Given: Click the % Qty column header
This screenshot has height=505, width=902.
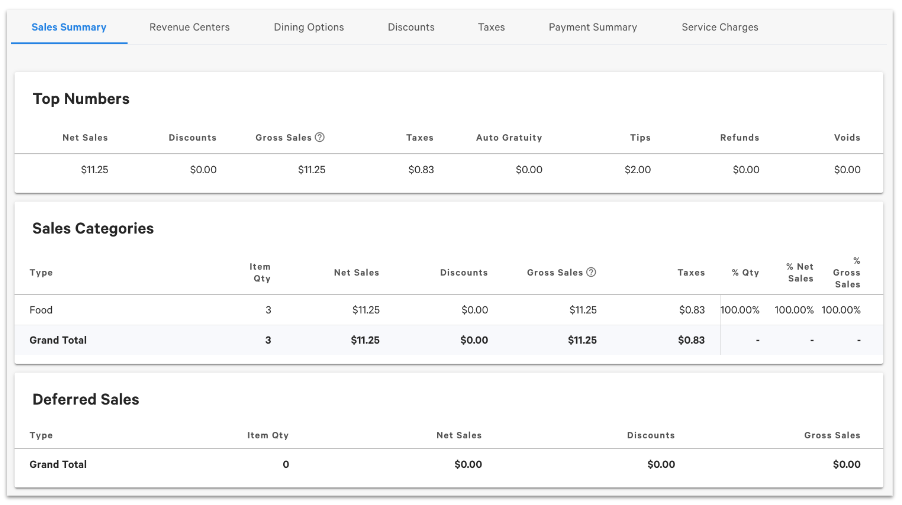Looking at the screenshot, I should (x=745, y=272).
